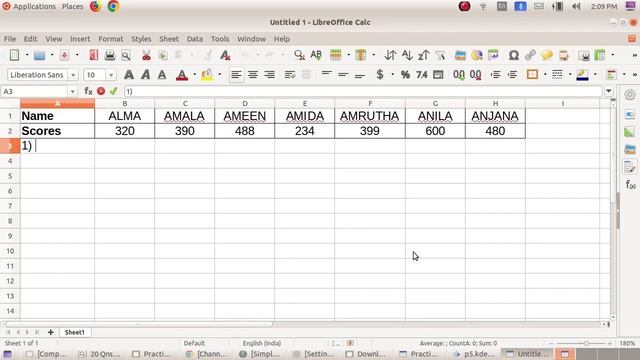Insert a pivot table
The image size is (640, 360).
(x=493, y=55)
